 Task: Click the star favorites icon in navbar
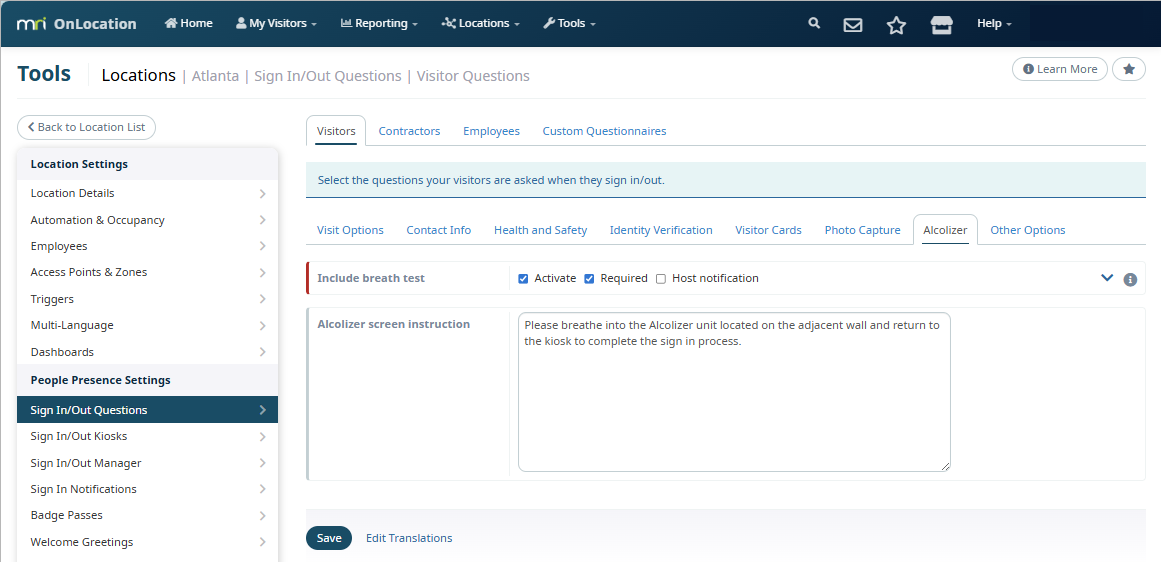coord(896,24)
